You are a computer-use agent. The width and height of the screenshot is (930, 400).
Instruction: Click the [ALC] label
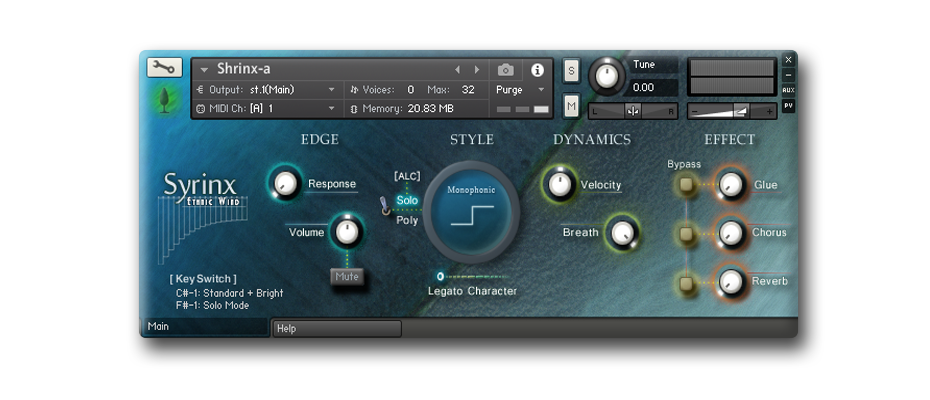pyautogui.click(x=407, y=176)
